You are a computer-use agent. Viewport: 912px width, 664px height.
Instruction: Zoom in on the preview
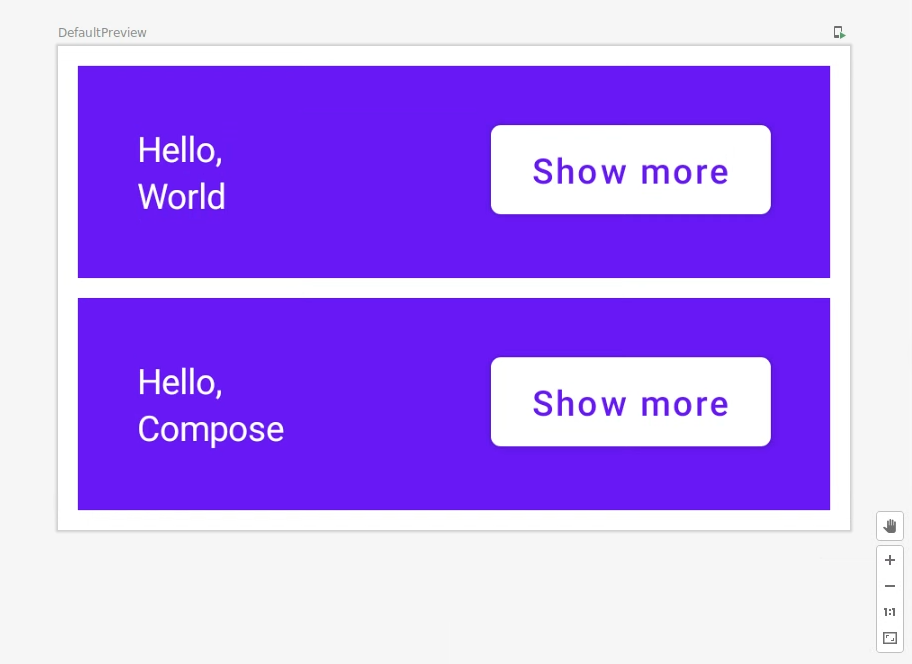[889, 560]
